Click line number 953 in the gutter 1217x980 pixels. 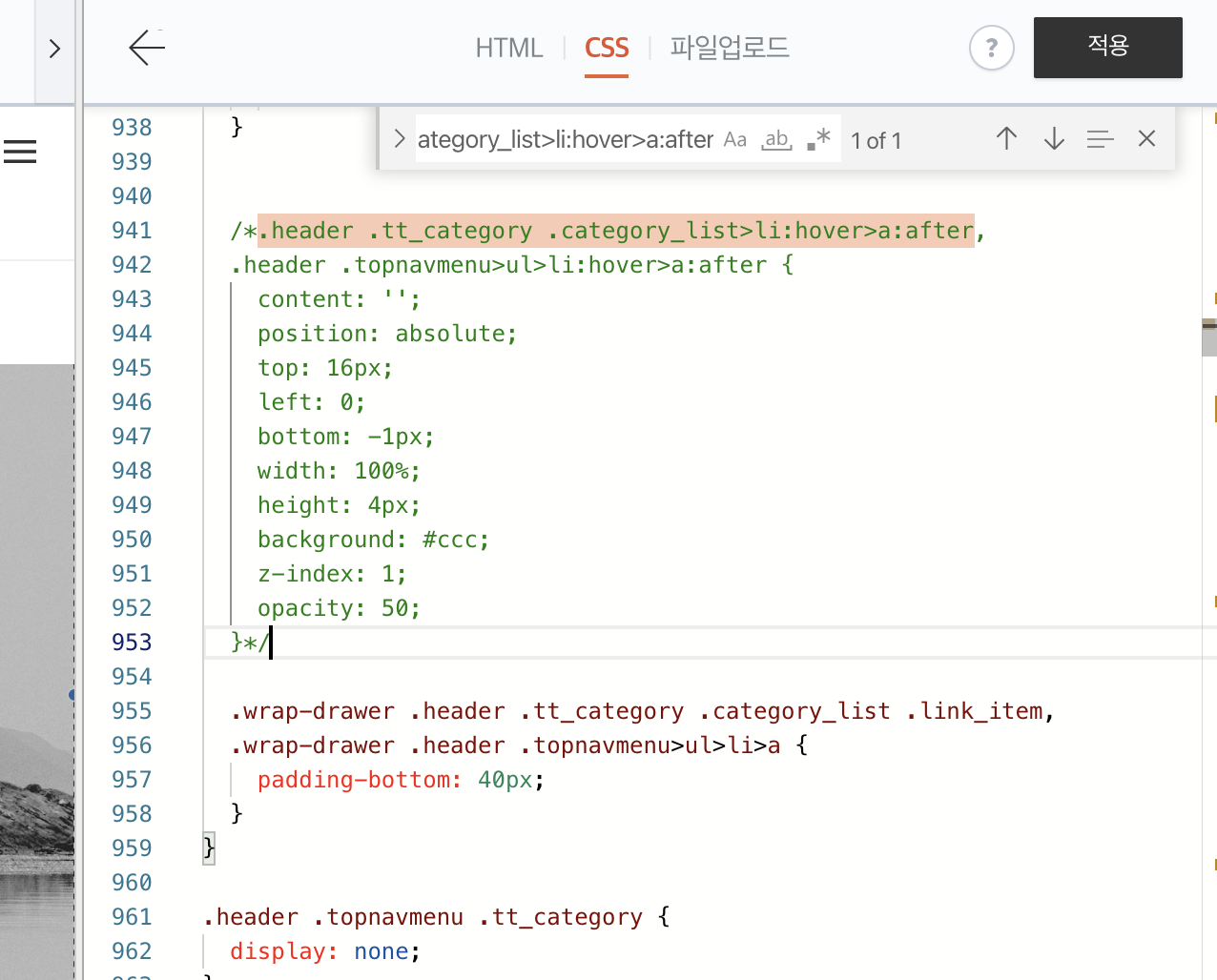click(x=132, y=642)
